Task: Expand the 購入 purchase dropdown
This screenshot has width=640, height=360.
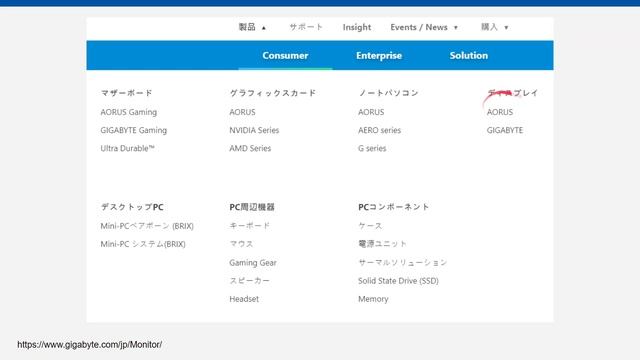Action: 495,27
